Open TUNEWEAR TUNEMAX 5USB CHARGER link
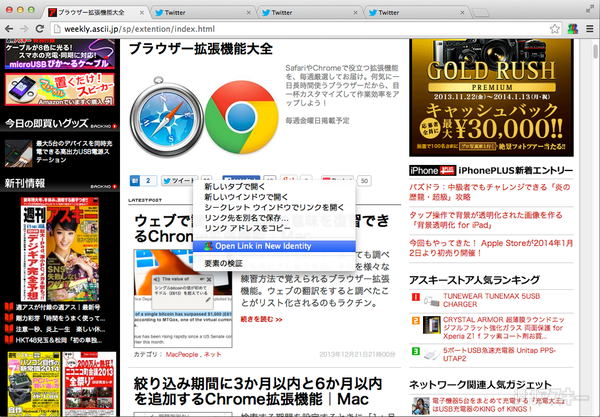 (491, 300)
